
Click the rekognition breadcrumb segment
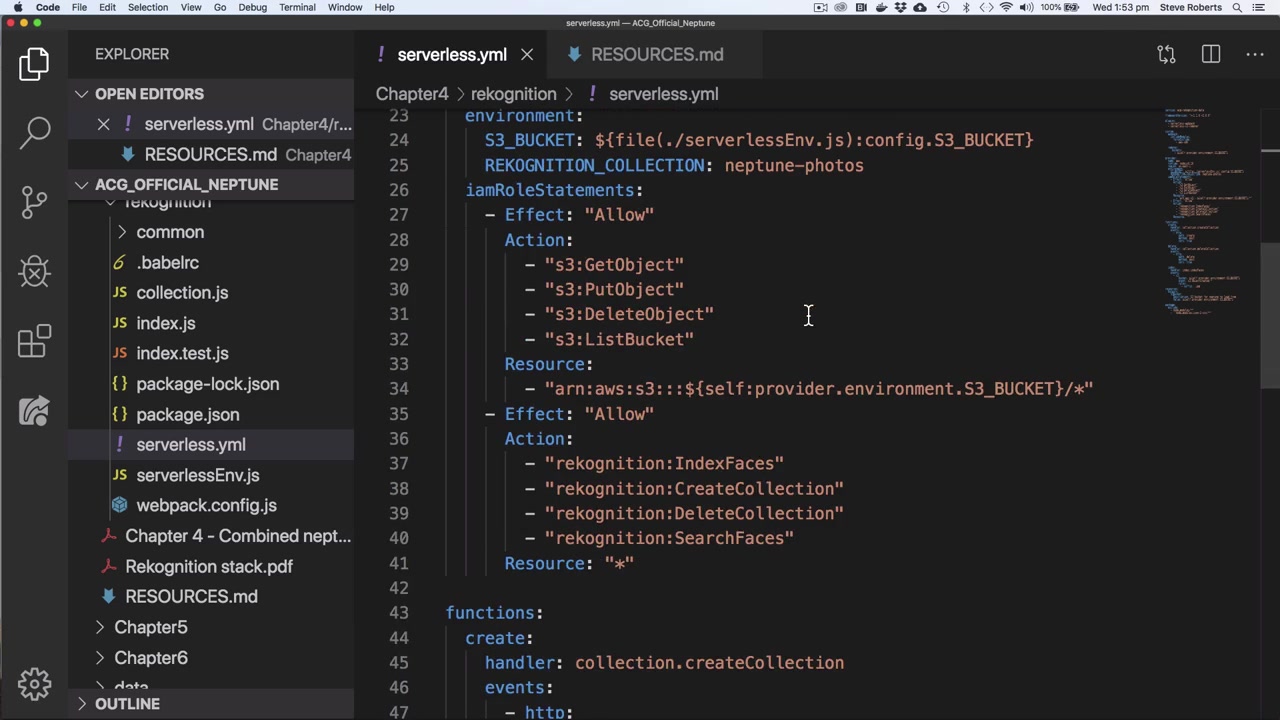point(513,94)
